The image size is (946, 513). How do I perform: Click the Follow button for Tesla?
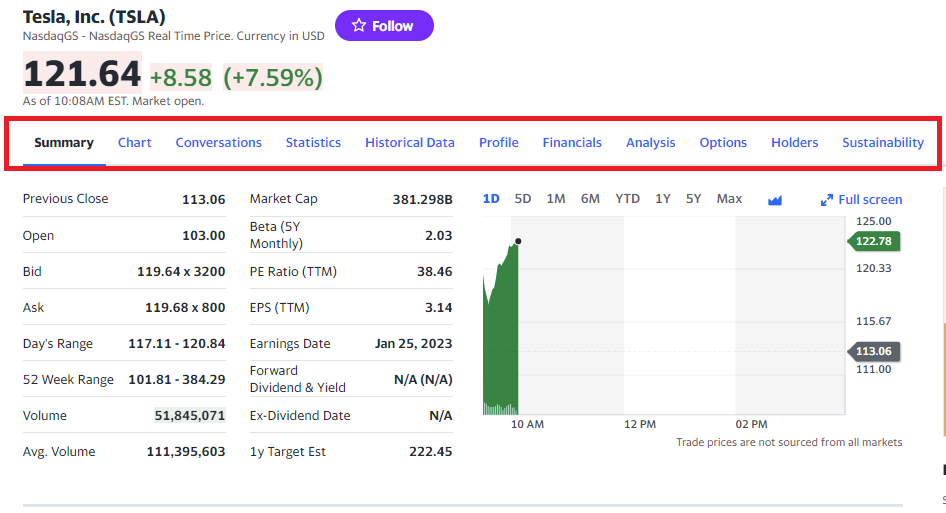click(384, 26)
